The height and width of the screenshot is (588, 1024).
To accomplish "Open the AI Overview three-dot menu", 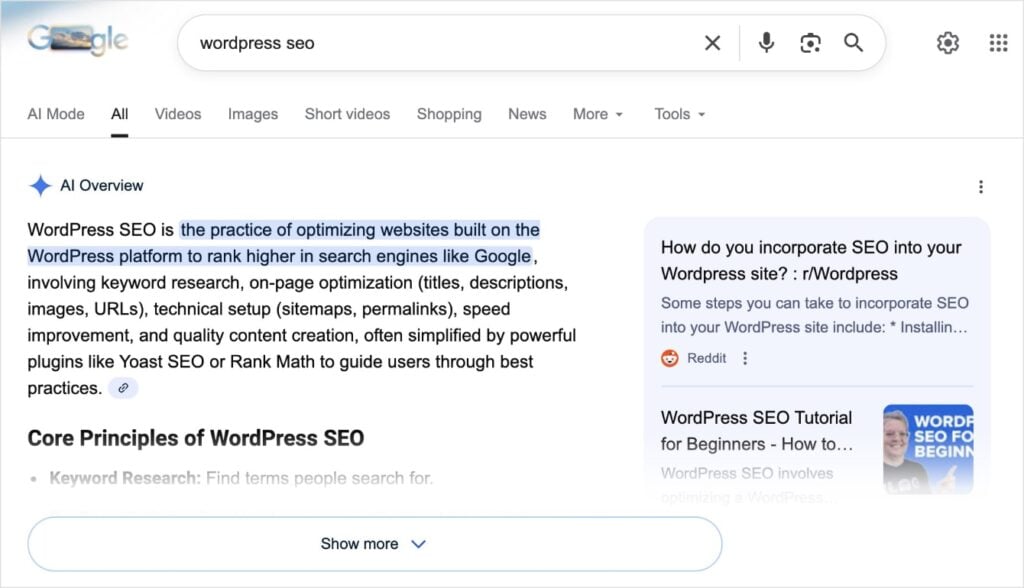I will (x=982, y=186).
